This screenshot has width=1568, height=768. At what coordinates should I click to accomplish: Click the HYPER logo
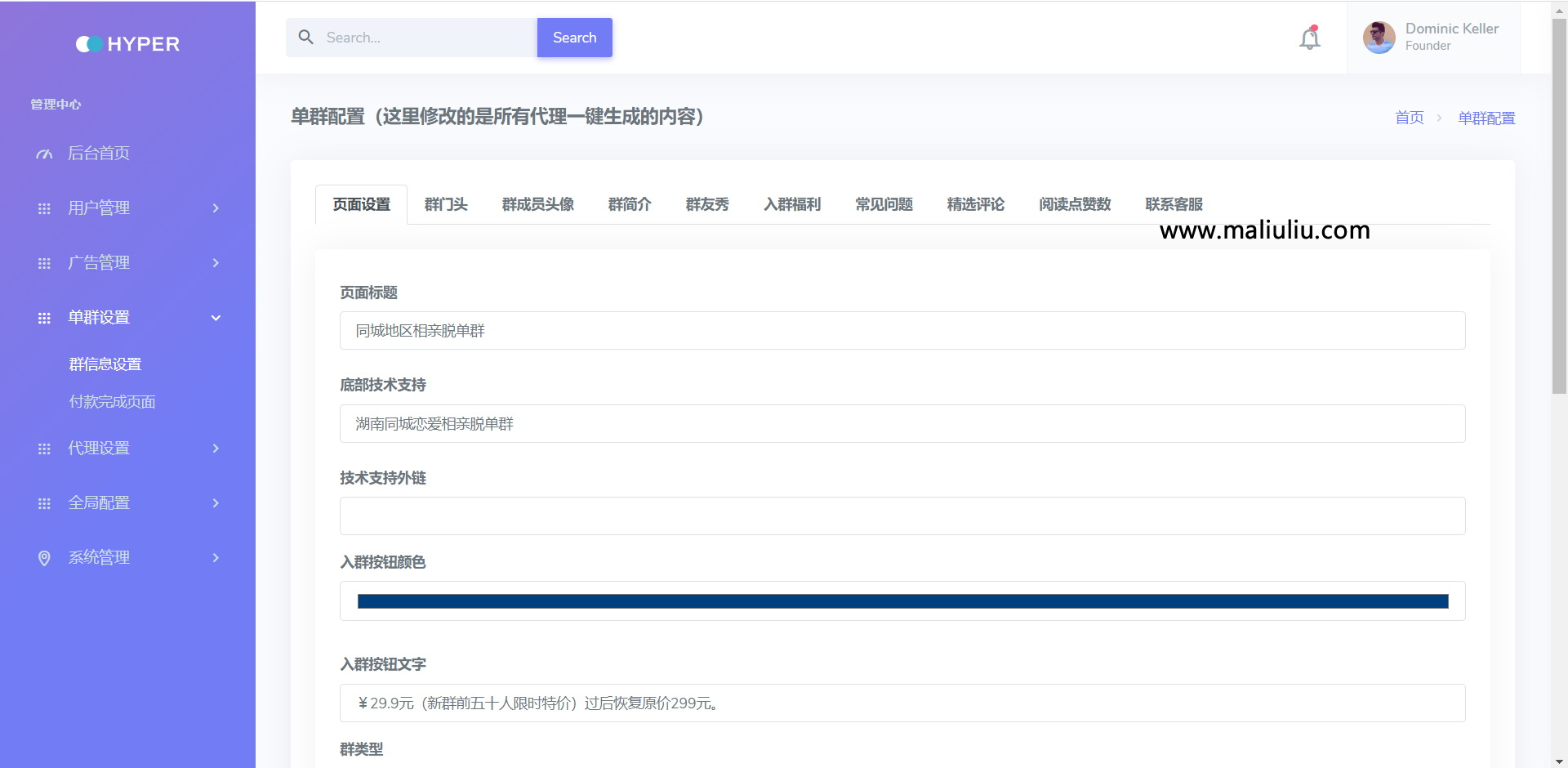(128, 44)
